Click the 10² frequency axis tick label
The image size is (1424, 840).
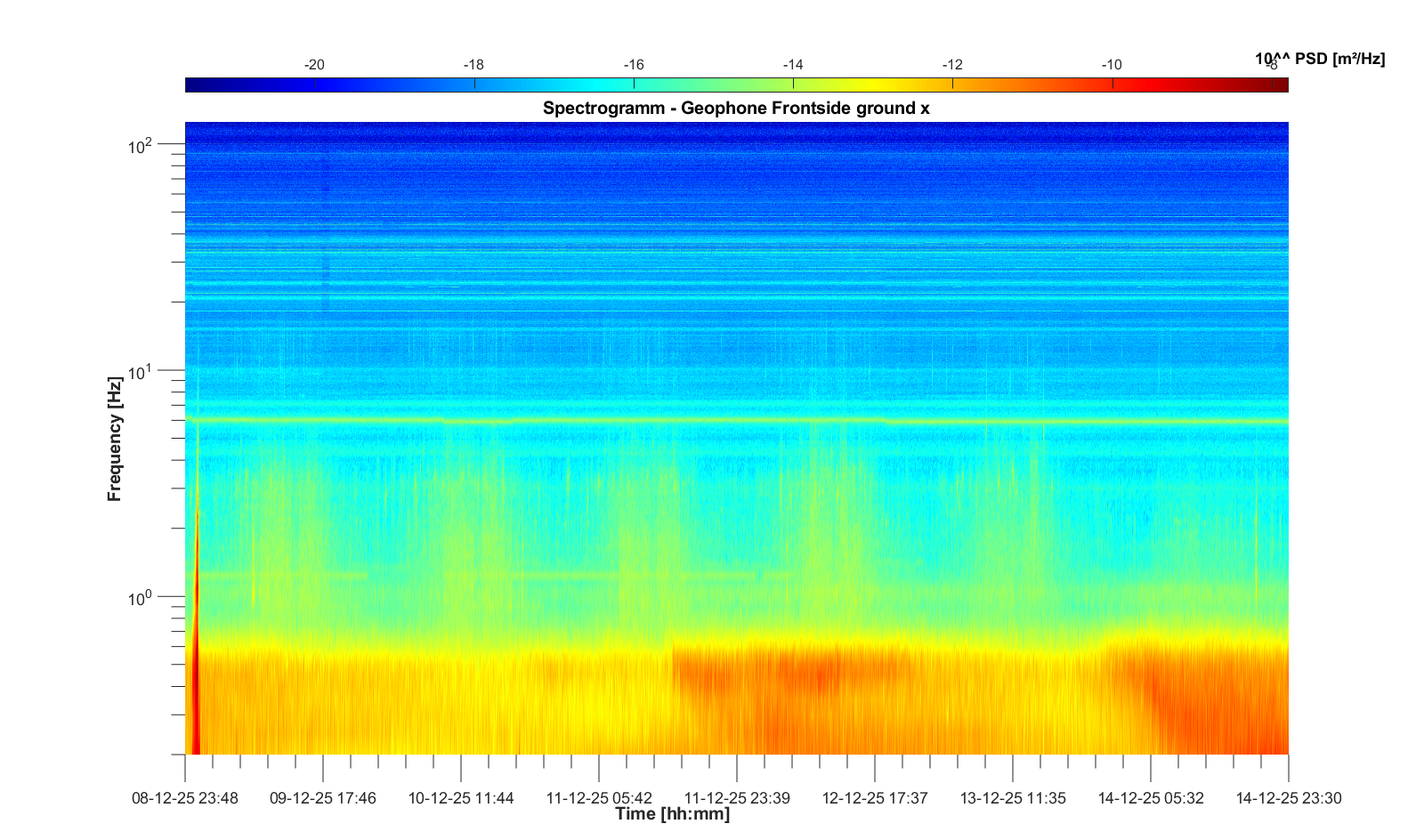[141, 145]
